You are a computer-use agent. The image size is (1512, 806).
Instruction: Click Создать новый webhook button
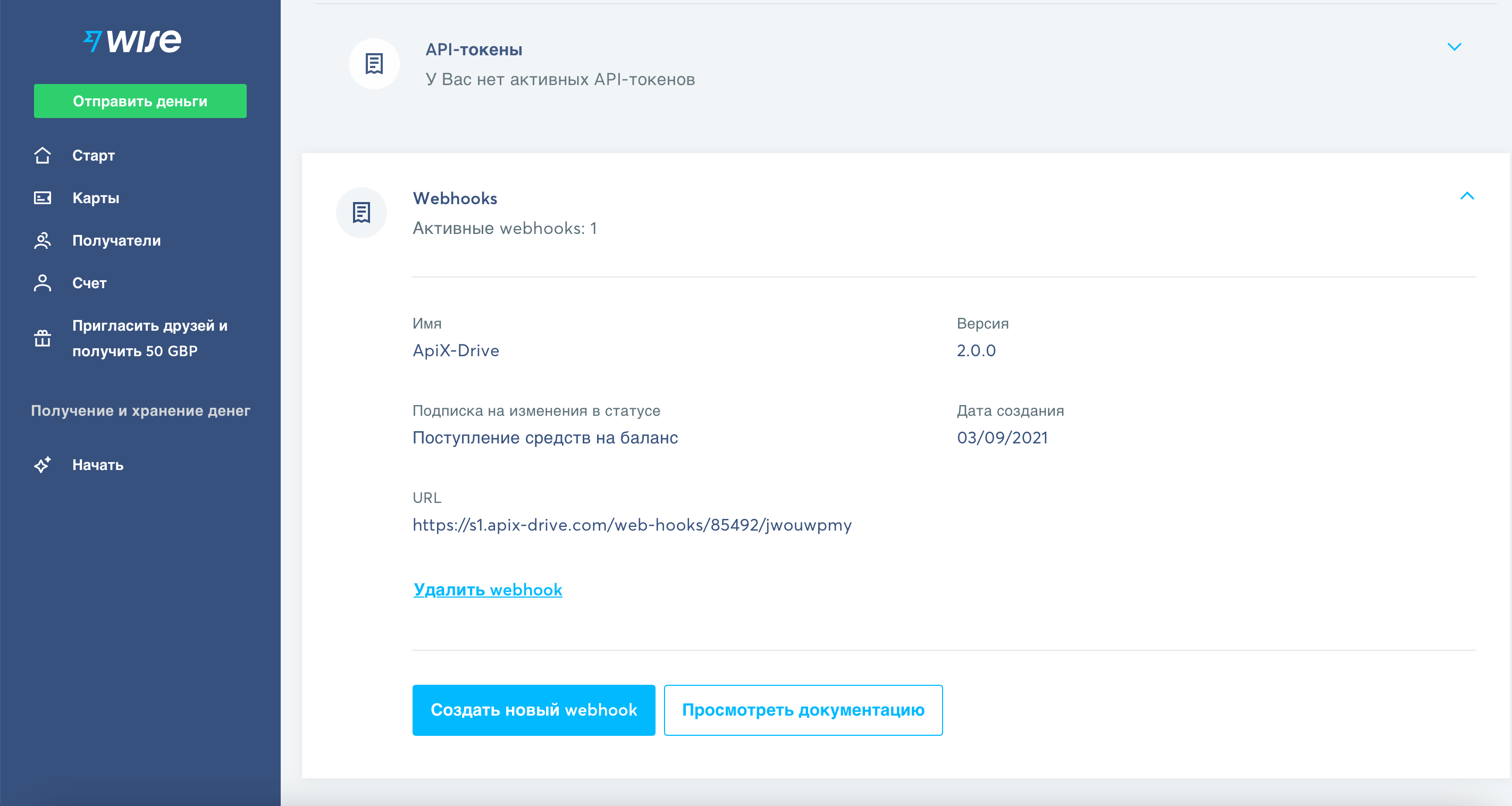pyautogui.click(x=534, y=710)
